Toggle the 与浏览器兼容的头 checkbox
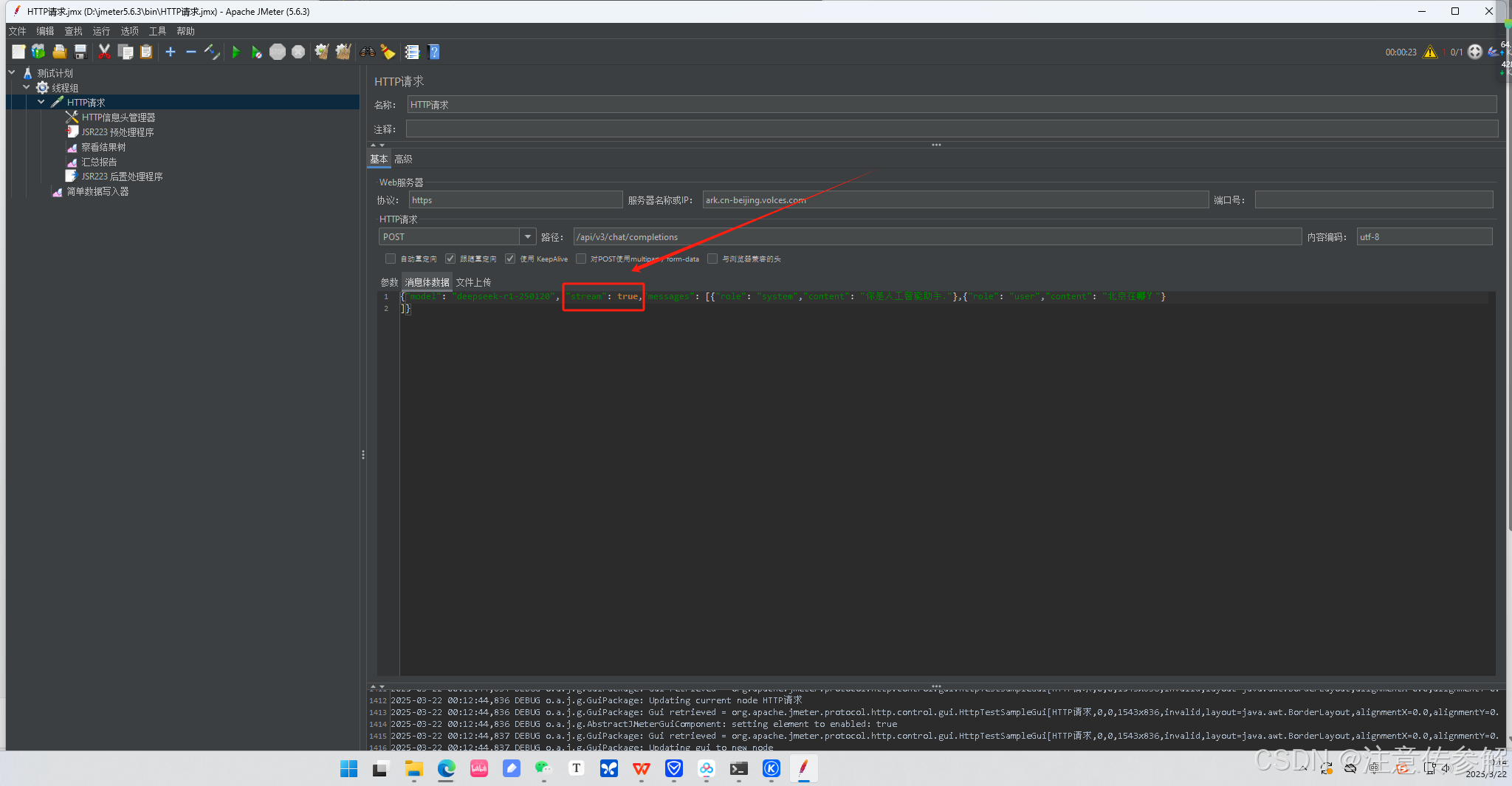This screenshot has width=1512, height=786. click(x=712, y=259)
